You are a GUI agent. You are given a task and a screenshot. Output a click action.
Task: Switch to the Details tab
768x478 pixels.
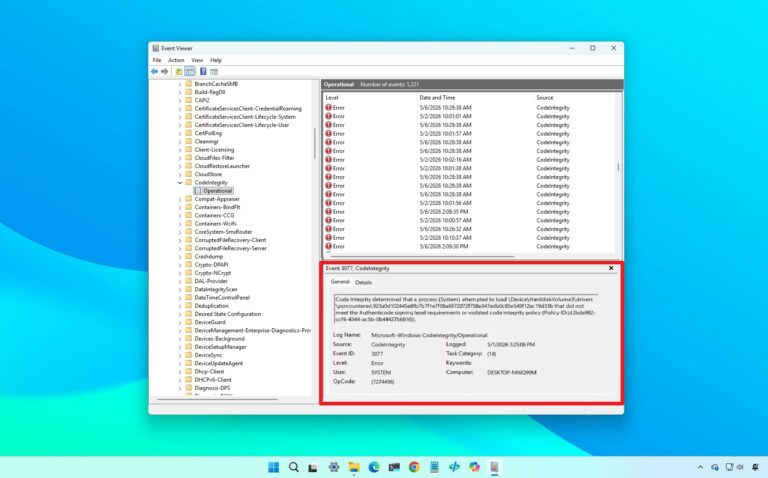tap(363, 283)
